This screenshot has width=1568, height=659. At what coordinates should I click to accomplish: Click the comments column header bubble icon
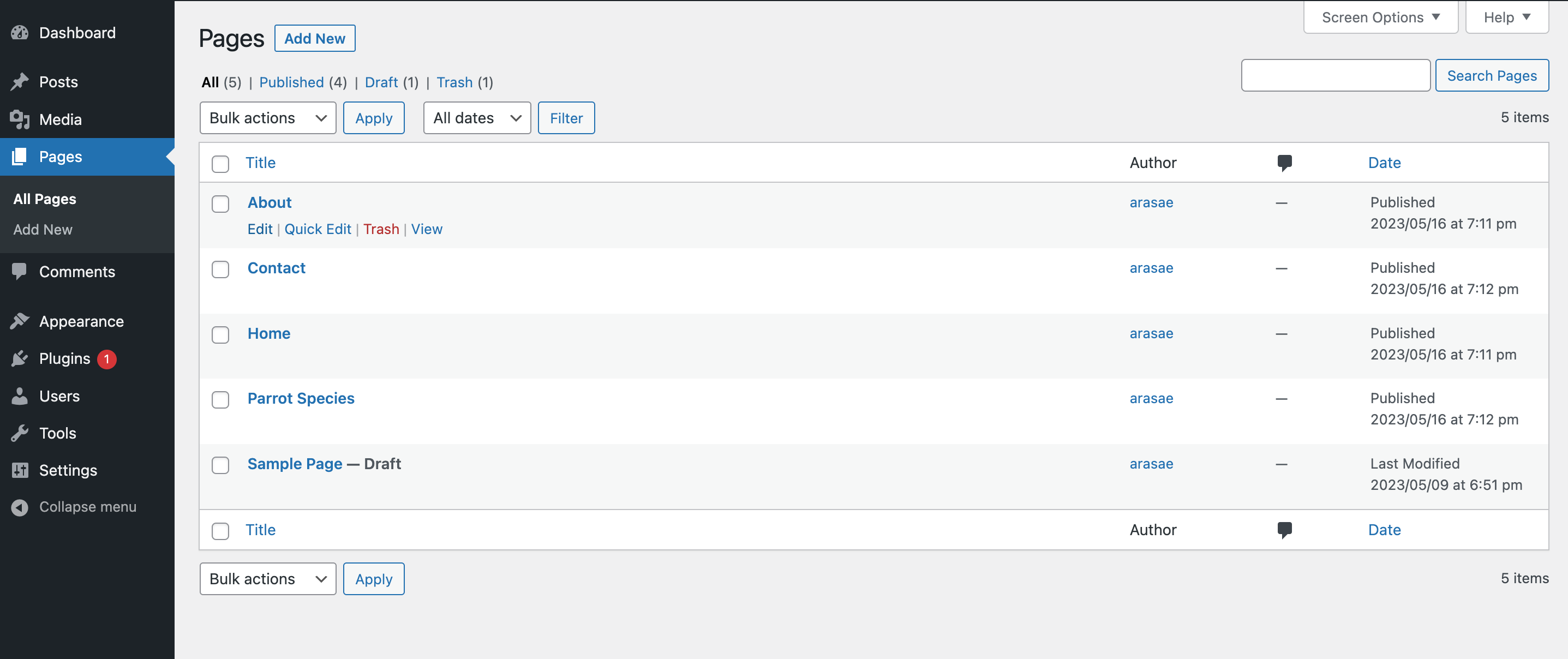[1284, 163]
